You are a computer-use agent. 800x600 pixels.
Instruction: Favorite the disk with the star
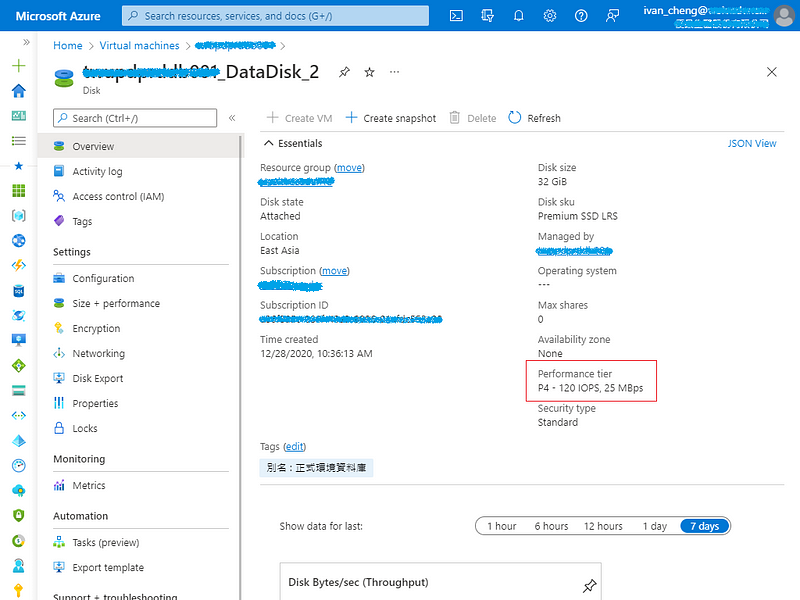click(369, 72)
